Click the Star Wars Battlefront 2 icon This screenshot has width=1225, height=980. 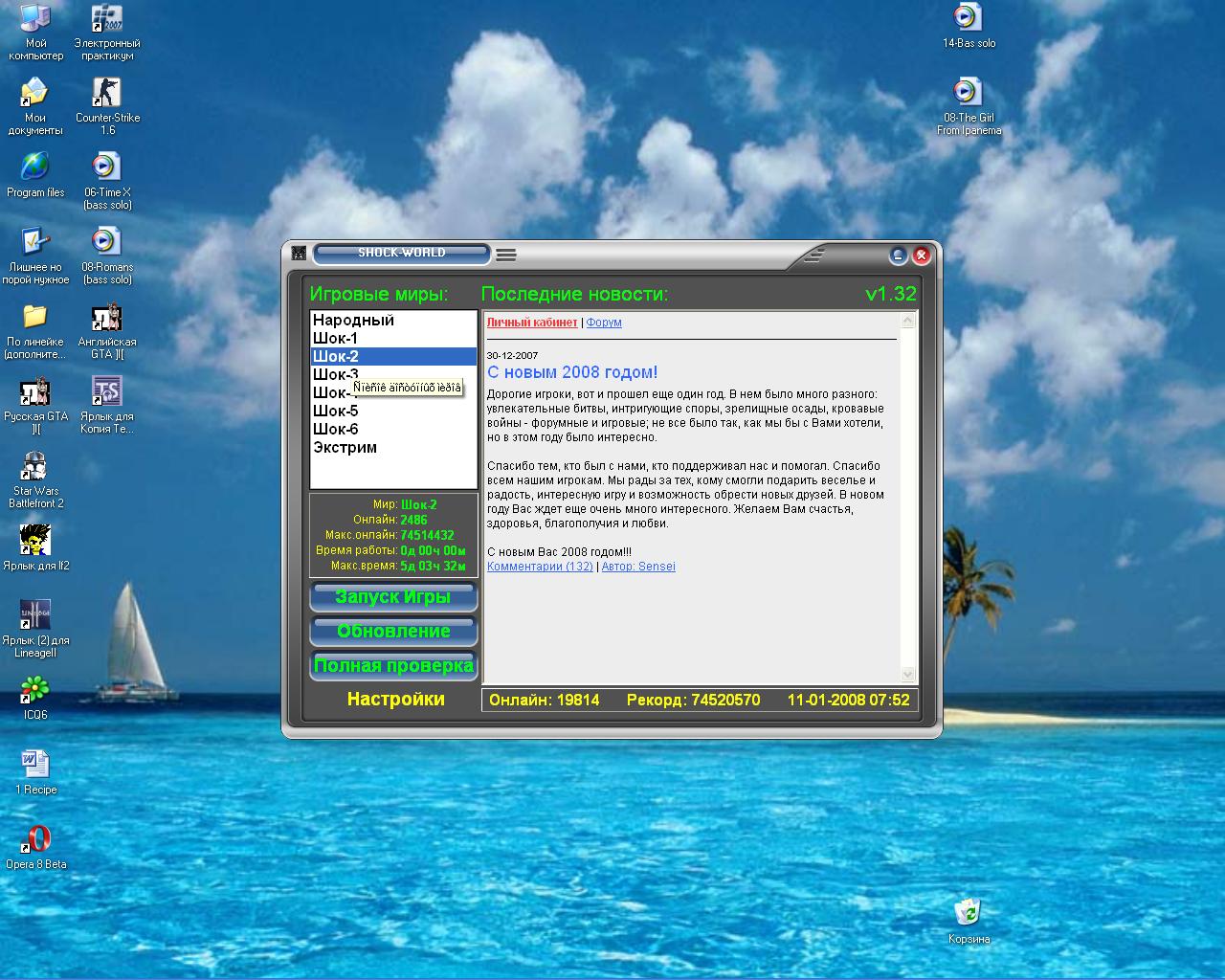(x=35, y=466)
